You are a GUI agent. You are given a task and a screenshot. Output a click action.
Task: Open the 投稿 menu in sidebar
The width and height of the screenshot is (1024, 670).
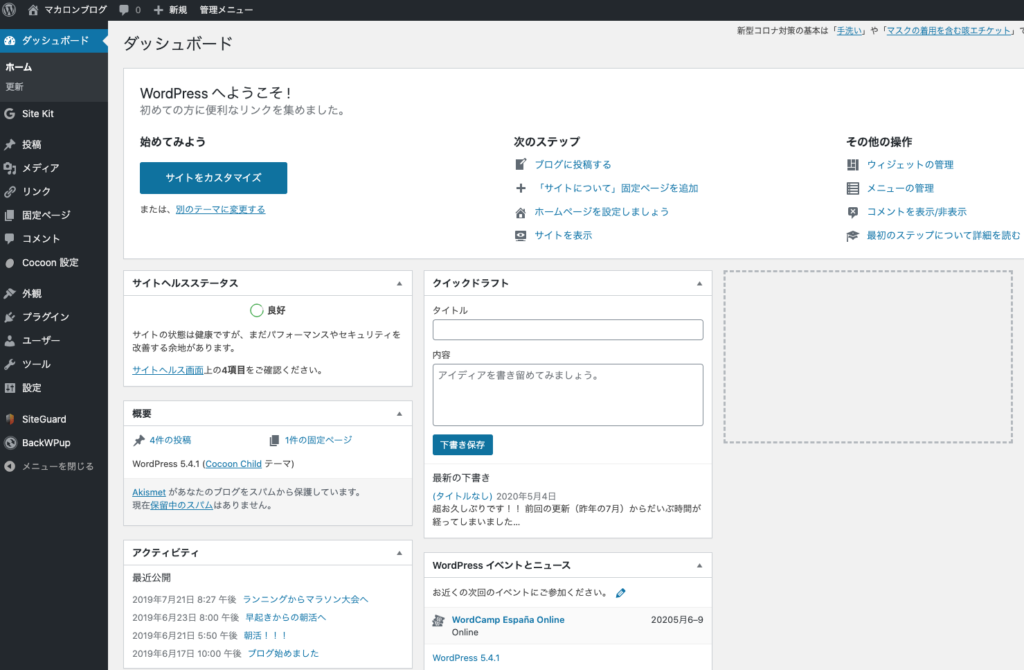pos(32,144)
